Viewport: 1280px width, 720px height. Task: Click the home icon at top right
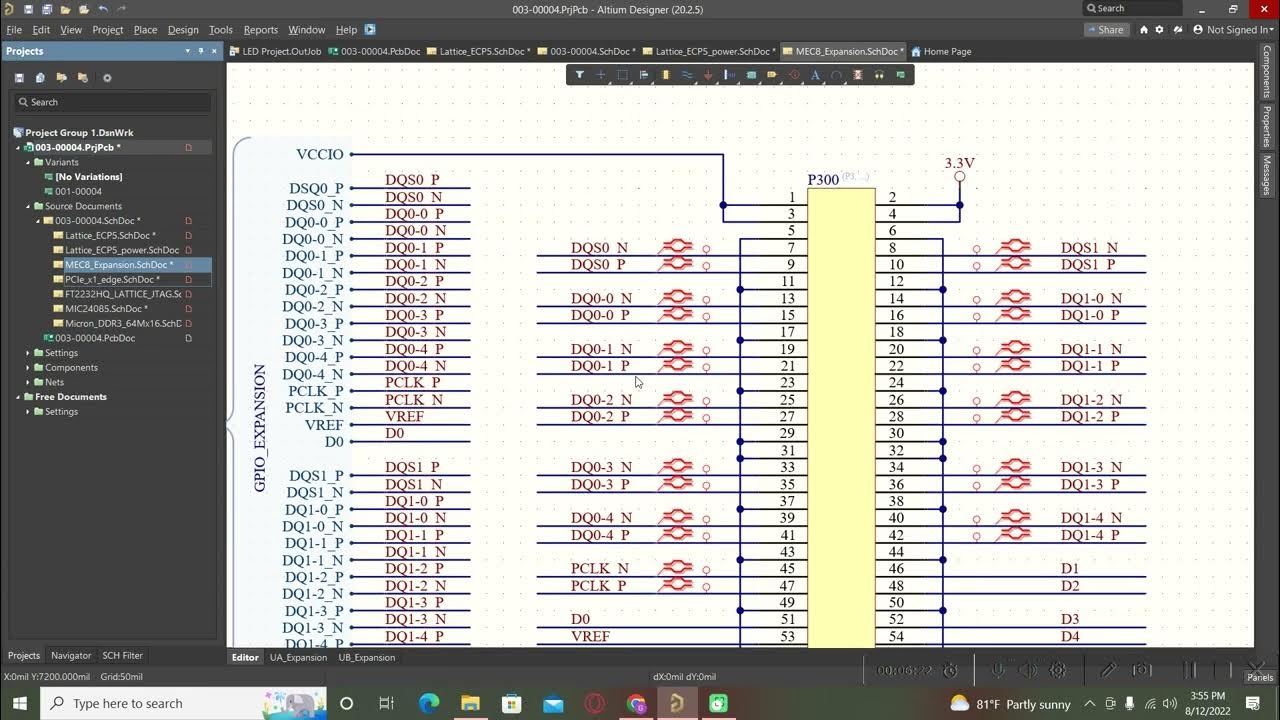[x=1144, y=30]
